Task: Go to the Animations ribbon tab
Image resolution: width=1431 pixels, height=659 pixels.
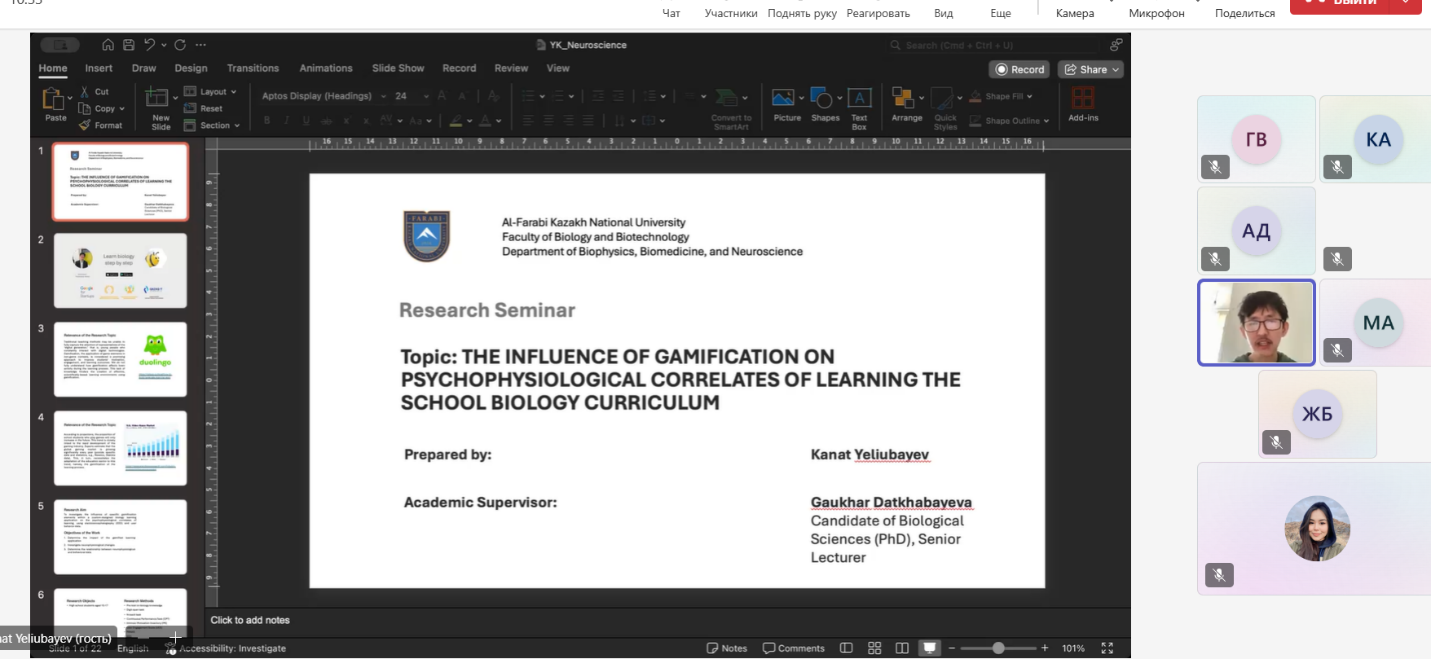Action: 326,68
